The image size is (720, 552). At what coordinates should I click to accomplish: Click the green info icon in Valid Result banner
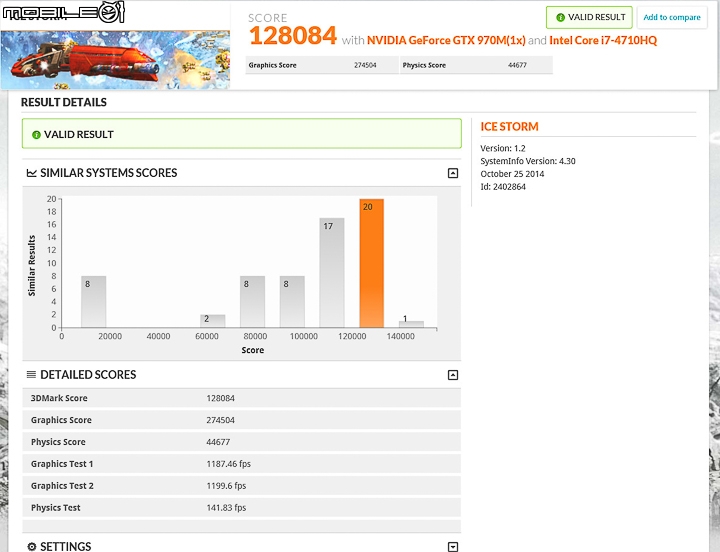pyautogui.click(x=36, y=135)
